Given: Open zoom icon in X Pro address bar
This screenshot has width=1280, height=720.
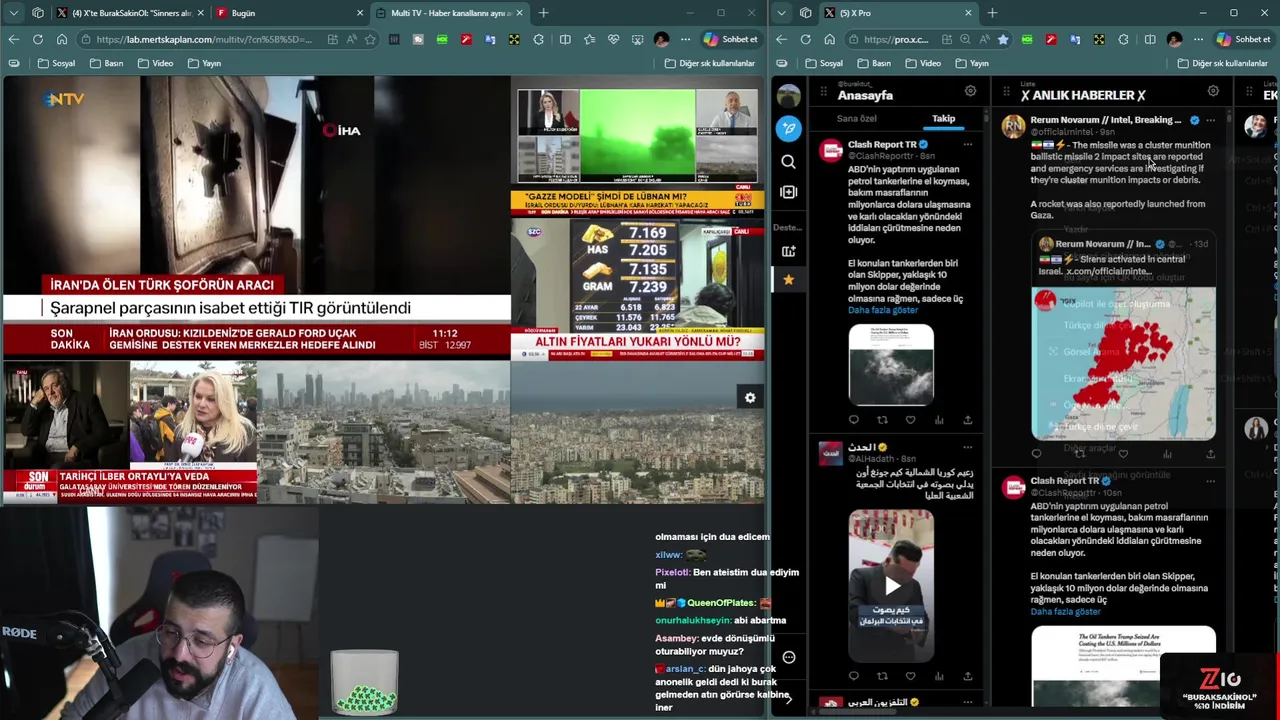Looking at the screenshot, I should coord(965,39).
